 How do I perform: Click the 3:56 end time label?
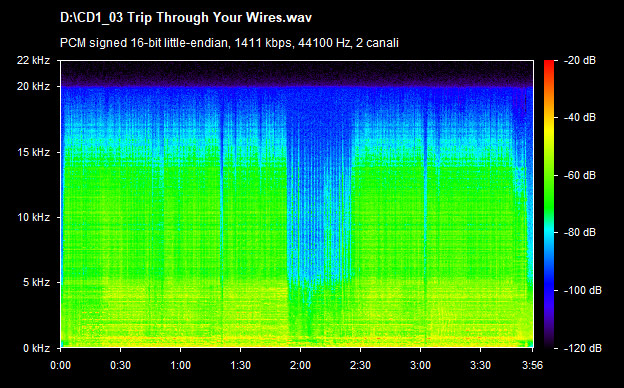click(x=532, y=365)
